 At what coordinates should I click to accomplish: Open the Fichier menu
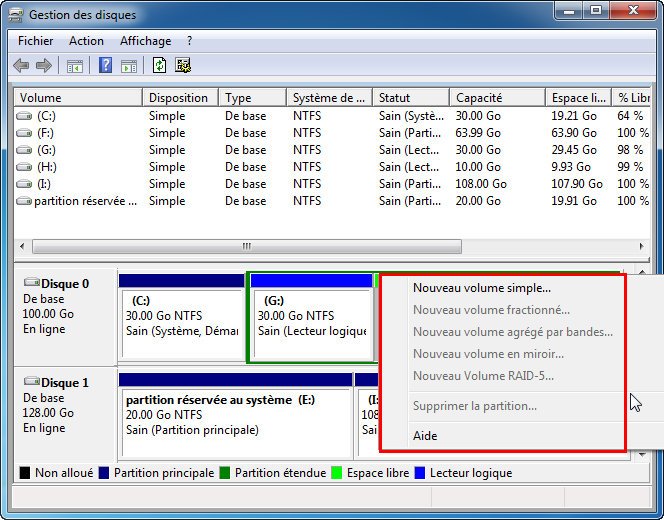tap(36, 41)
